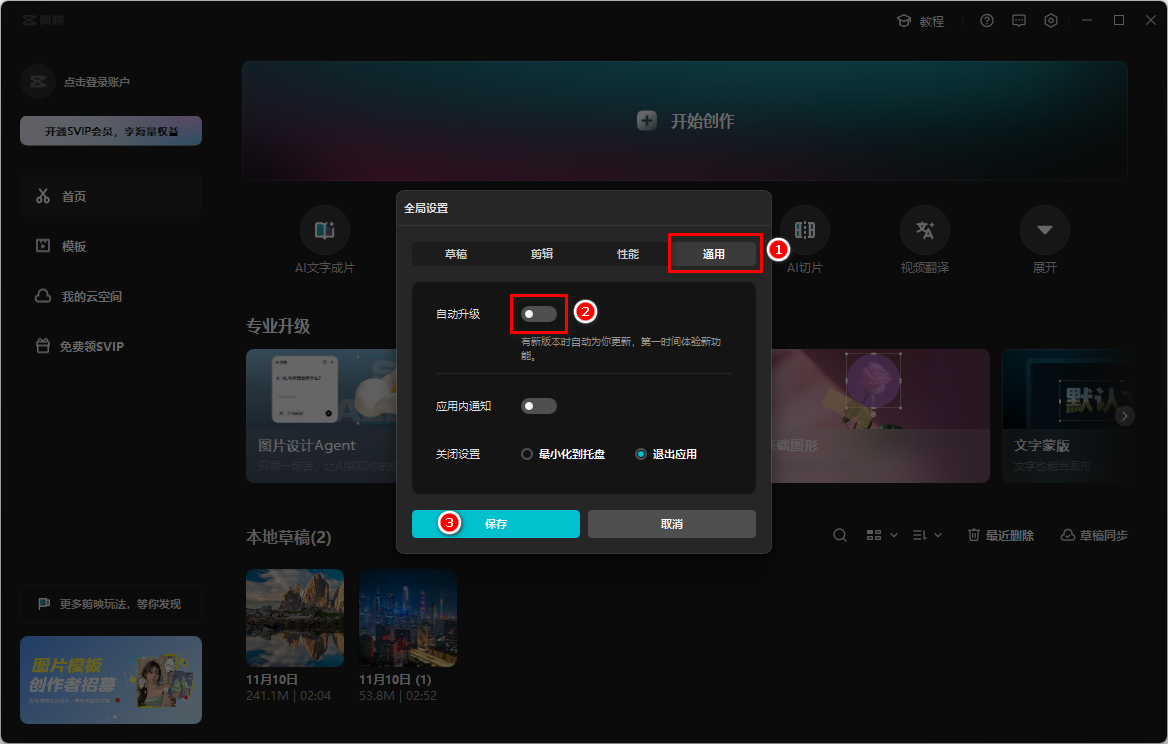Screen dimensions: 1168x744
Task: Open the help question mark icon
Action: (987, 20)
